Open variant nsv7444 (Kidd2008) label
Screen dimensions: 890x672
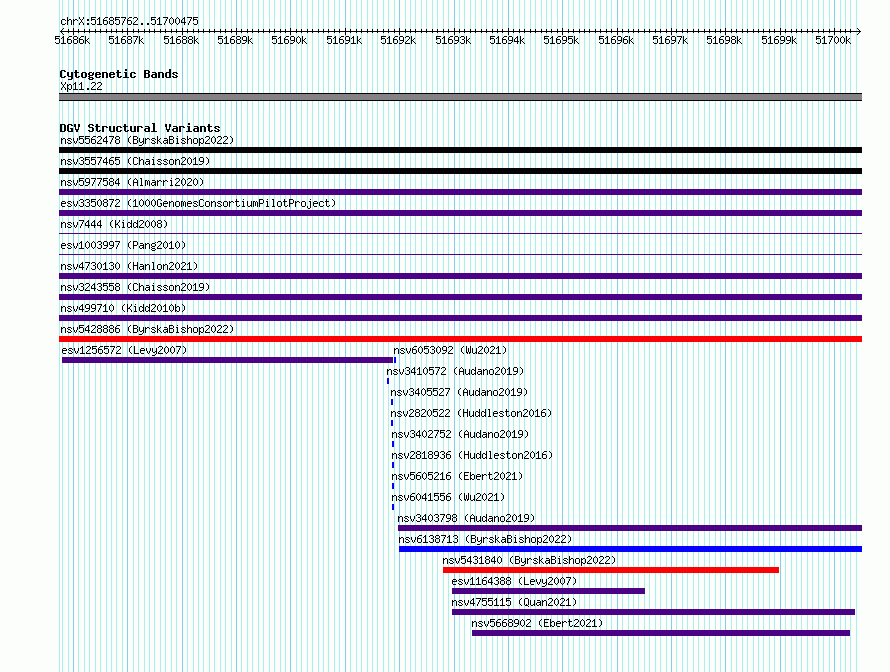click(x=114, y=224)
